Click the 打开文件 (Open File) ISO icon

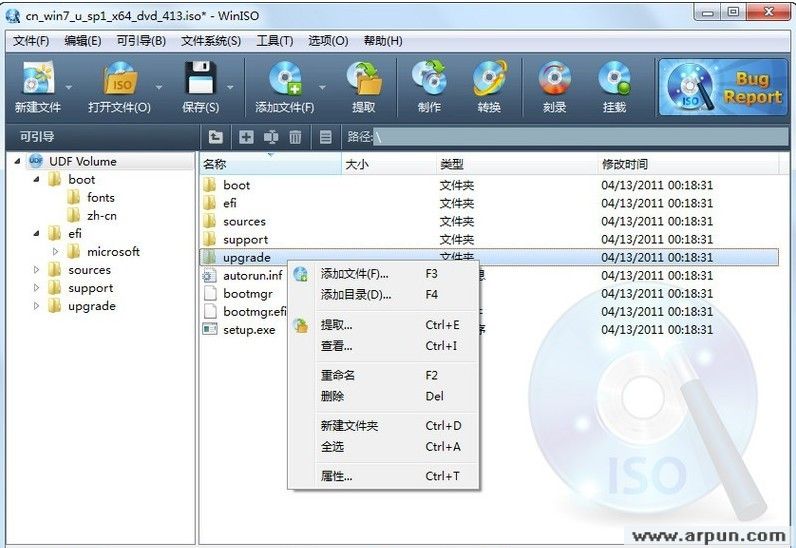coord(119,80)
